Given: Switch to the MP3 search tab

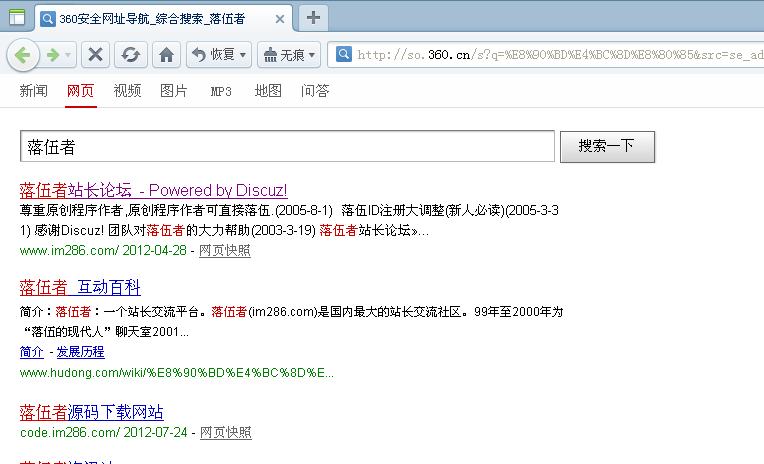Looking at the screenshot, I should [x=221, y=91].
